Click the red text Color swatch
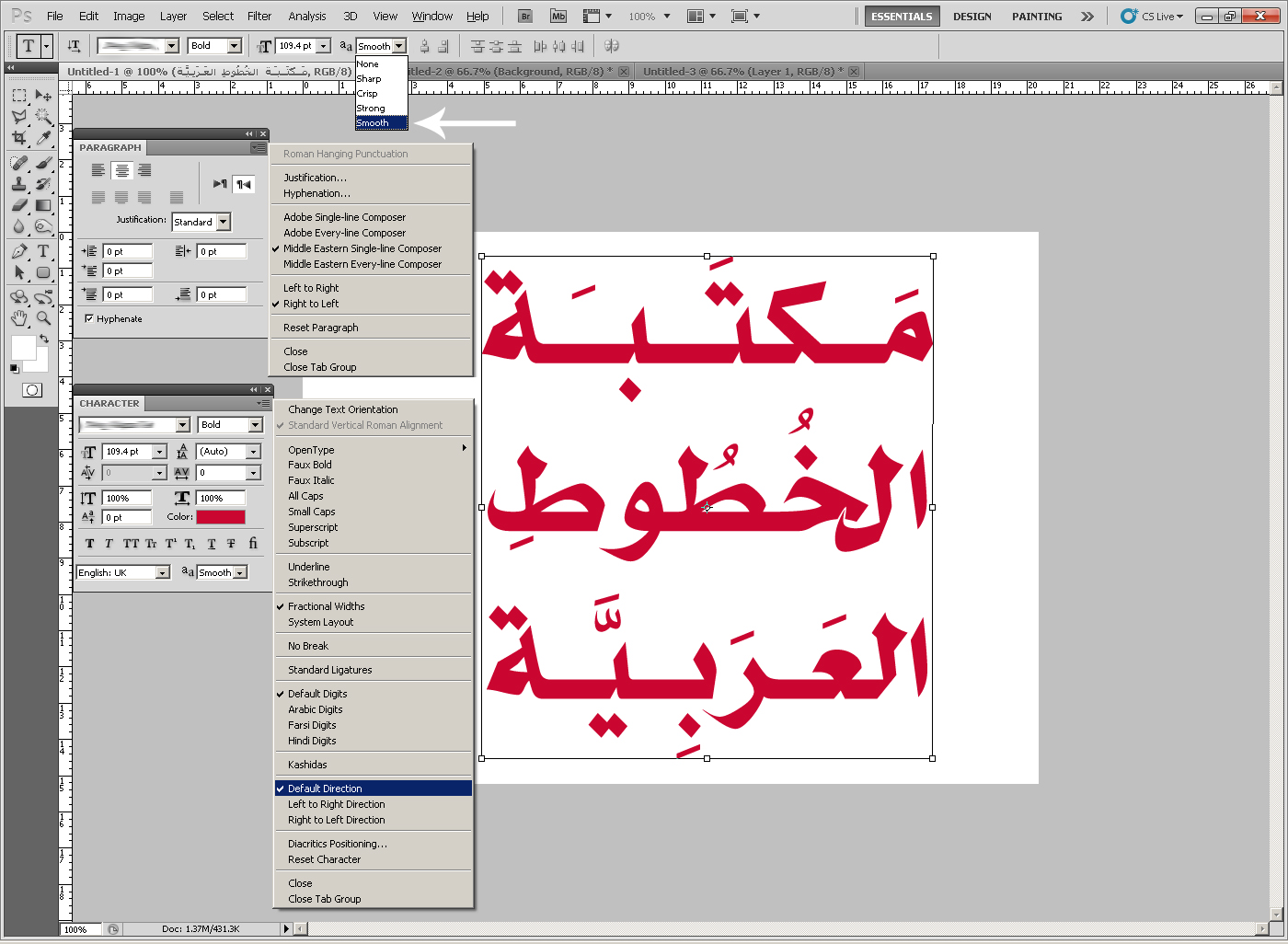 [x=222, y=516]
